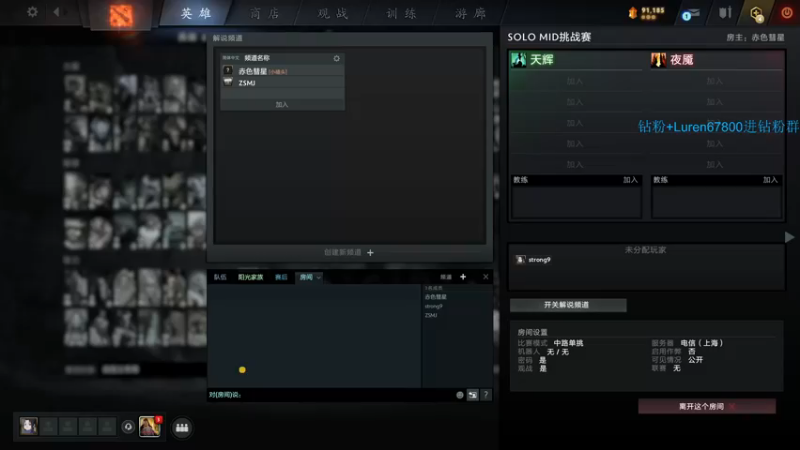The image size is (800, 450).
Task: Click 离开这个房间 leave lobby button
Action: click(x=707, y=406)
